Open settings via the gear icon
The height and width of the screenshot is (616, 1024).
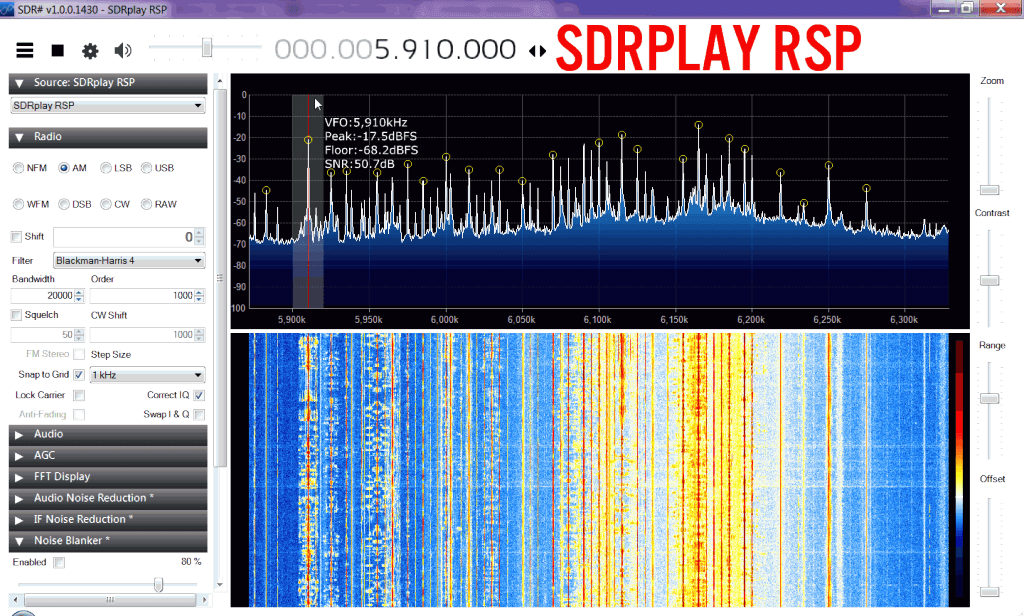(x=90, y=50)
